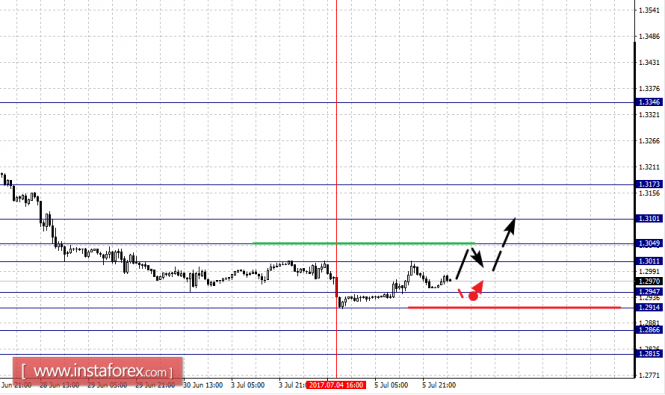Open the www.instaforex.com watermark link
Viewport: 665px width, 395px height.
98,371
